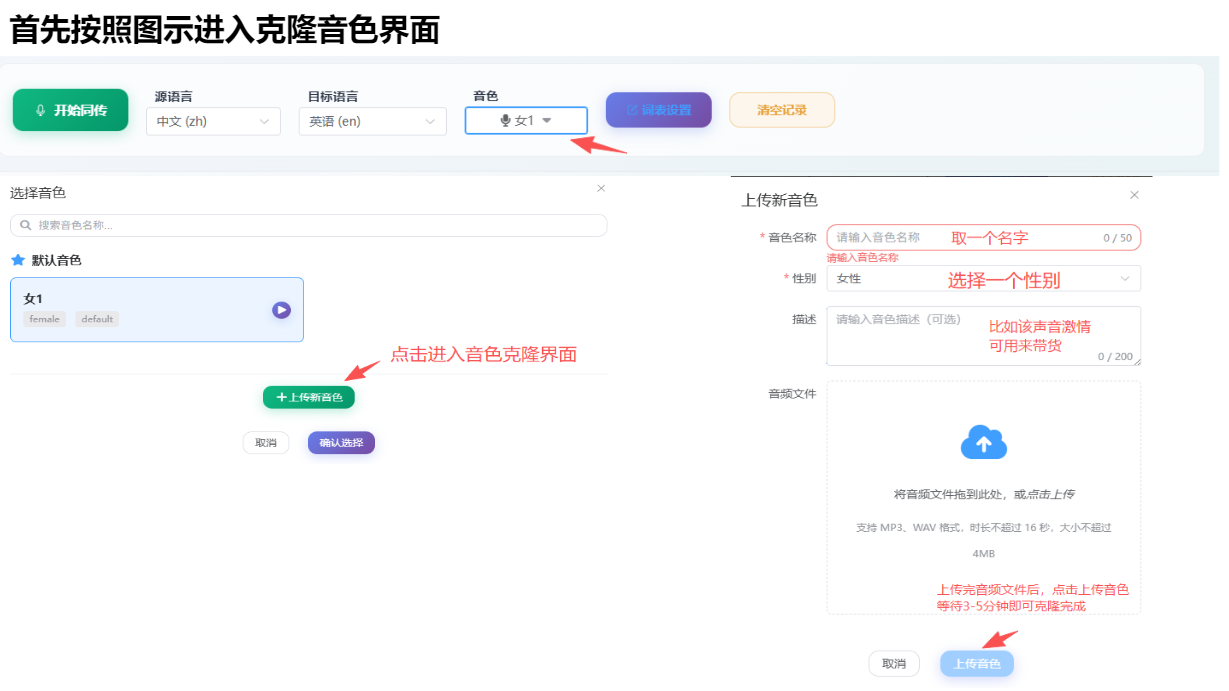The height and width of the screenshot is (691, 1229).
Task: Expand the 性别 gender dropdown
Action: (x=982, y=279)
